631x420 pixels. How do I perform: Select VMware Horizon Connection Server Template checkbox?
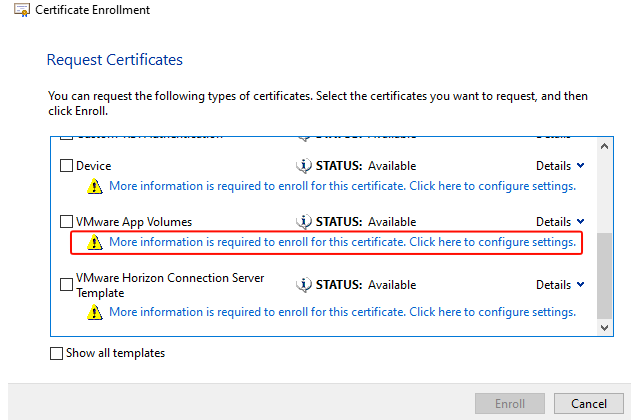point(66,284)
